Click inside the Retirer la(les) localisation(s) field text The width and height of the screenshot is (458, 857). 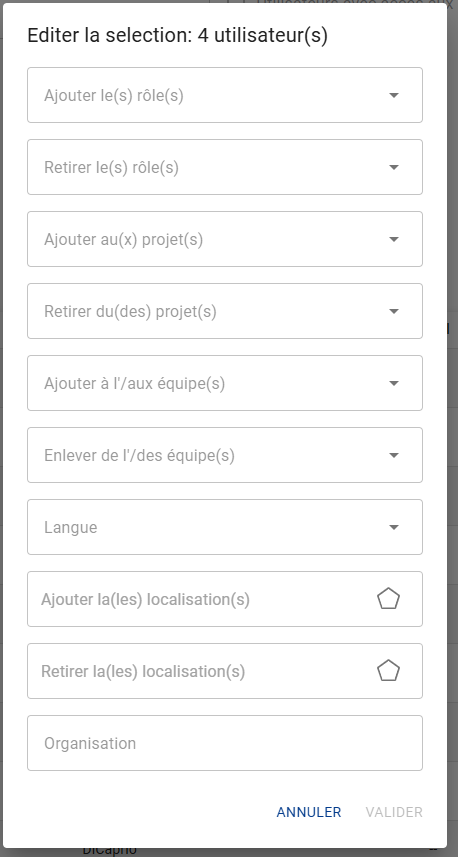tap(143, 671)
